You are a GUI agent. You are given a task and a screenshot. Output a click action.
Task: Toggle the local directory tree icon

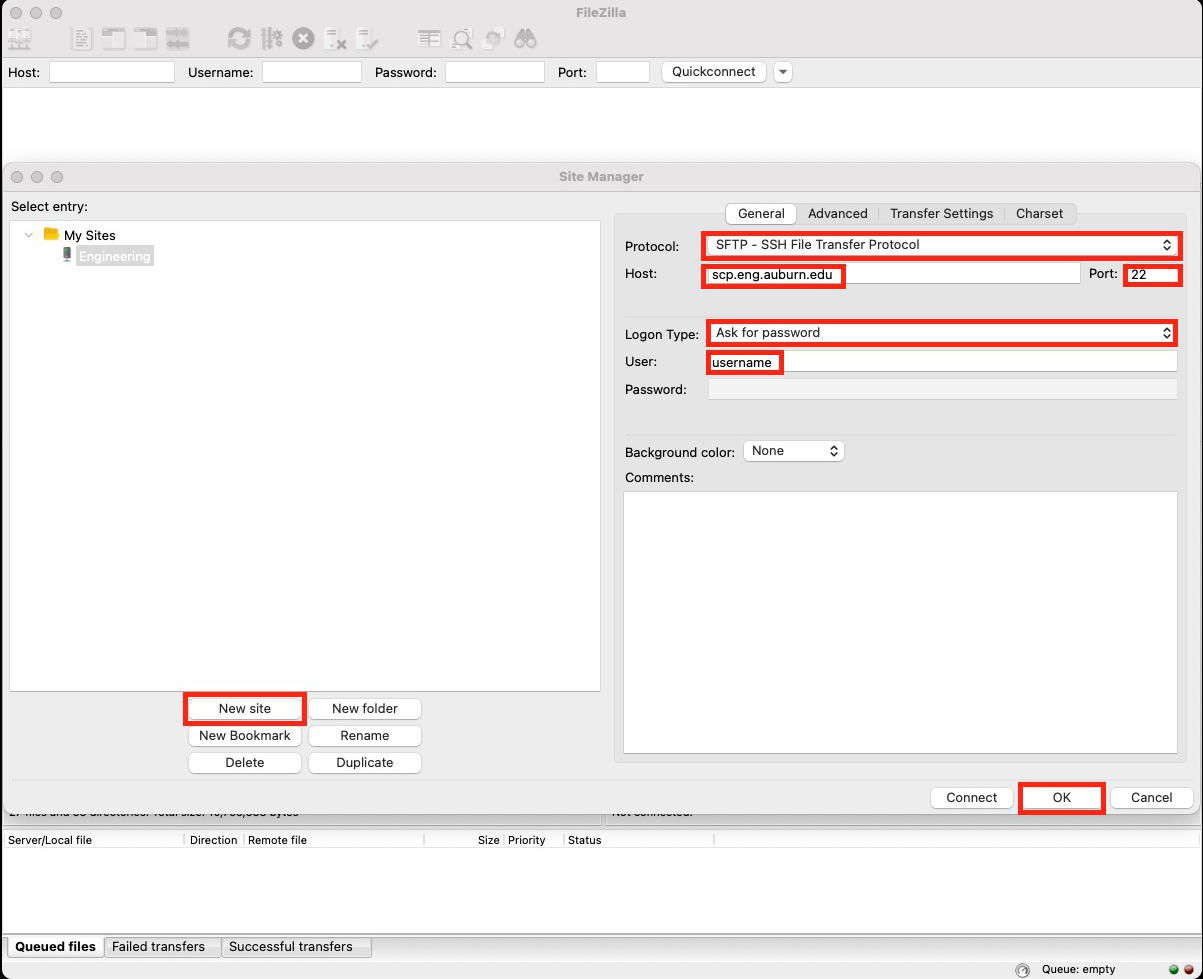coord(114,39)
